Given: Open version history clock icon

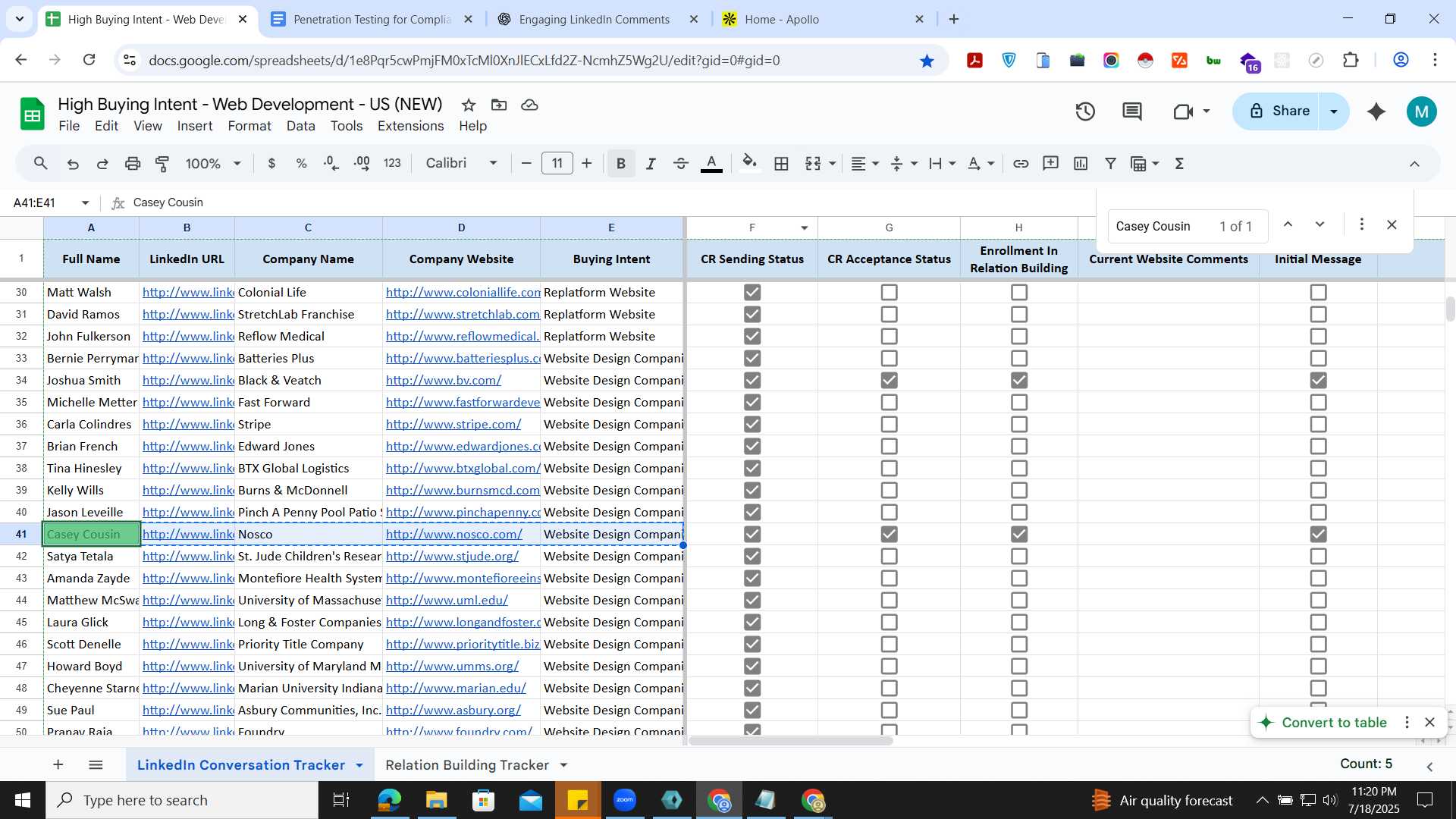Looking at the screenshot, I should (x=1085, y=111).
